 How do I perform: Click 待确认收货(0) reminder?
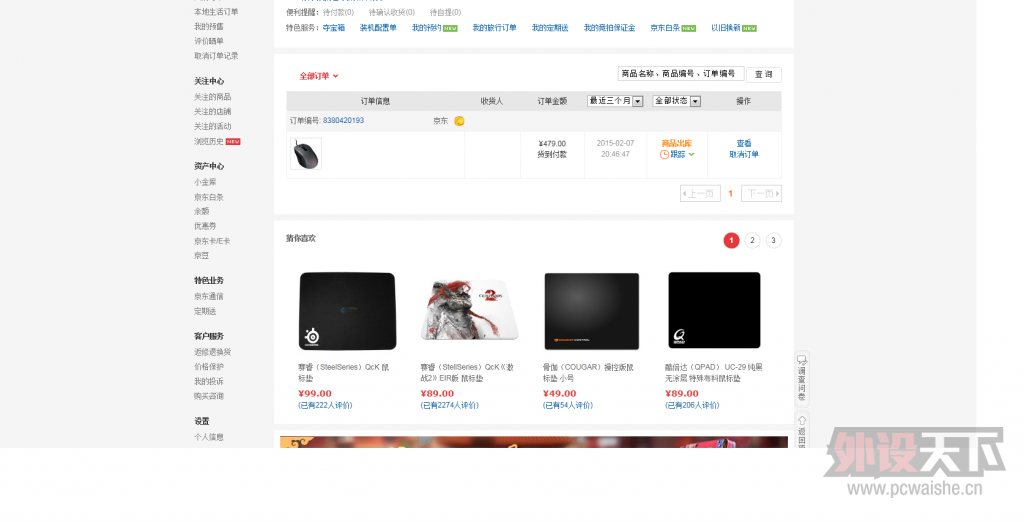click(x=392, y=12)
